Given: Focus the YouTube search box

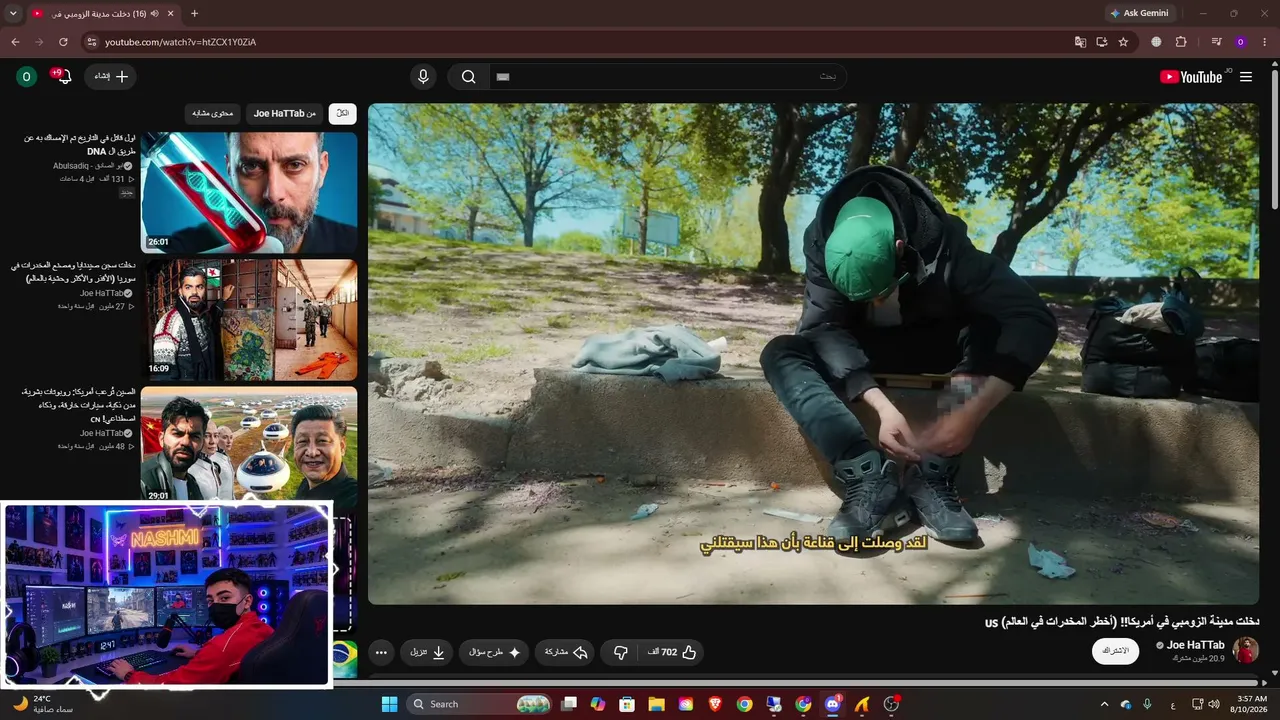Looking at the screenshot, I should point(667,77).
